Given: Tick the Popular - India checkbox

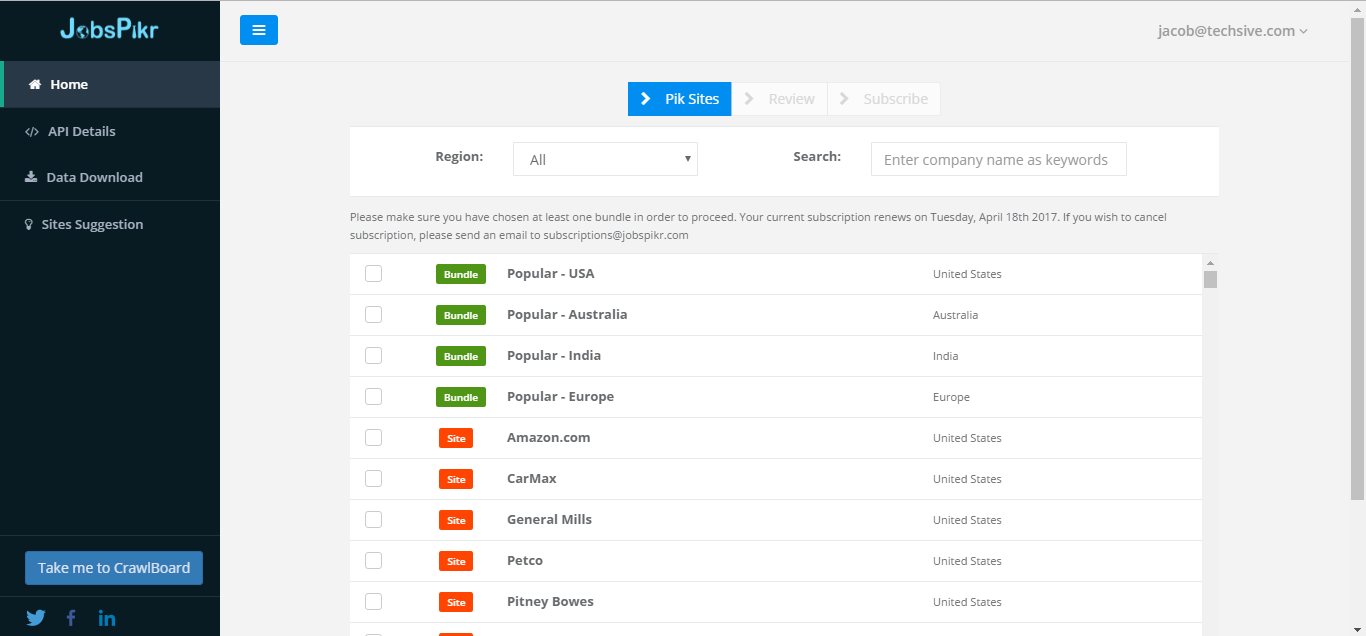Looking at the screenshot, I should [373, 356].
